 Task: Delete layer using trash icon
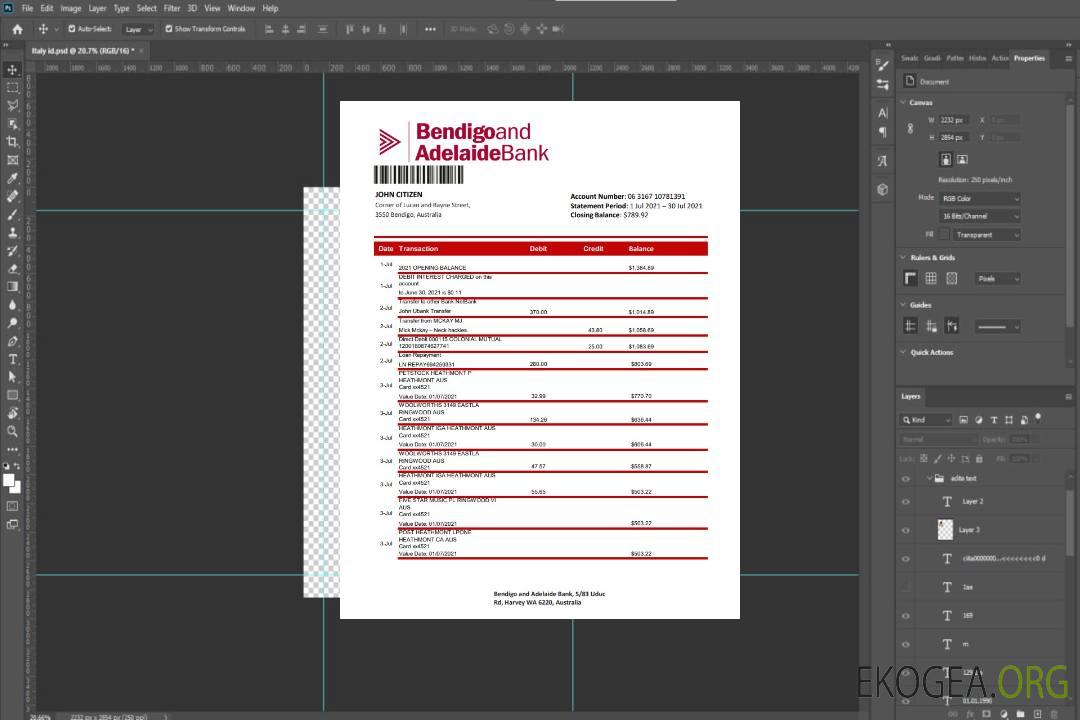[x=1053, y=714]
